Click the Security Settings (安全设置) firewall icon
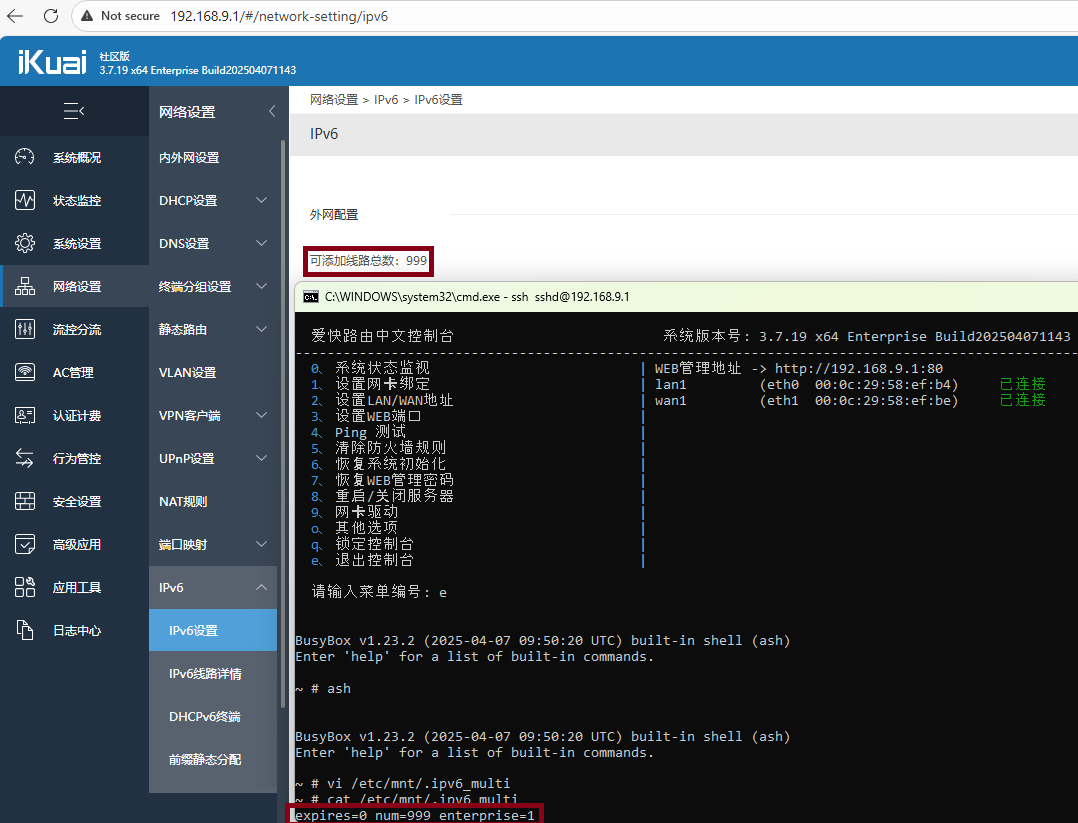Image resolution: width=1078 pixels, height=823 pixels. point(25,501)
